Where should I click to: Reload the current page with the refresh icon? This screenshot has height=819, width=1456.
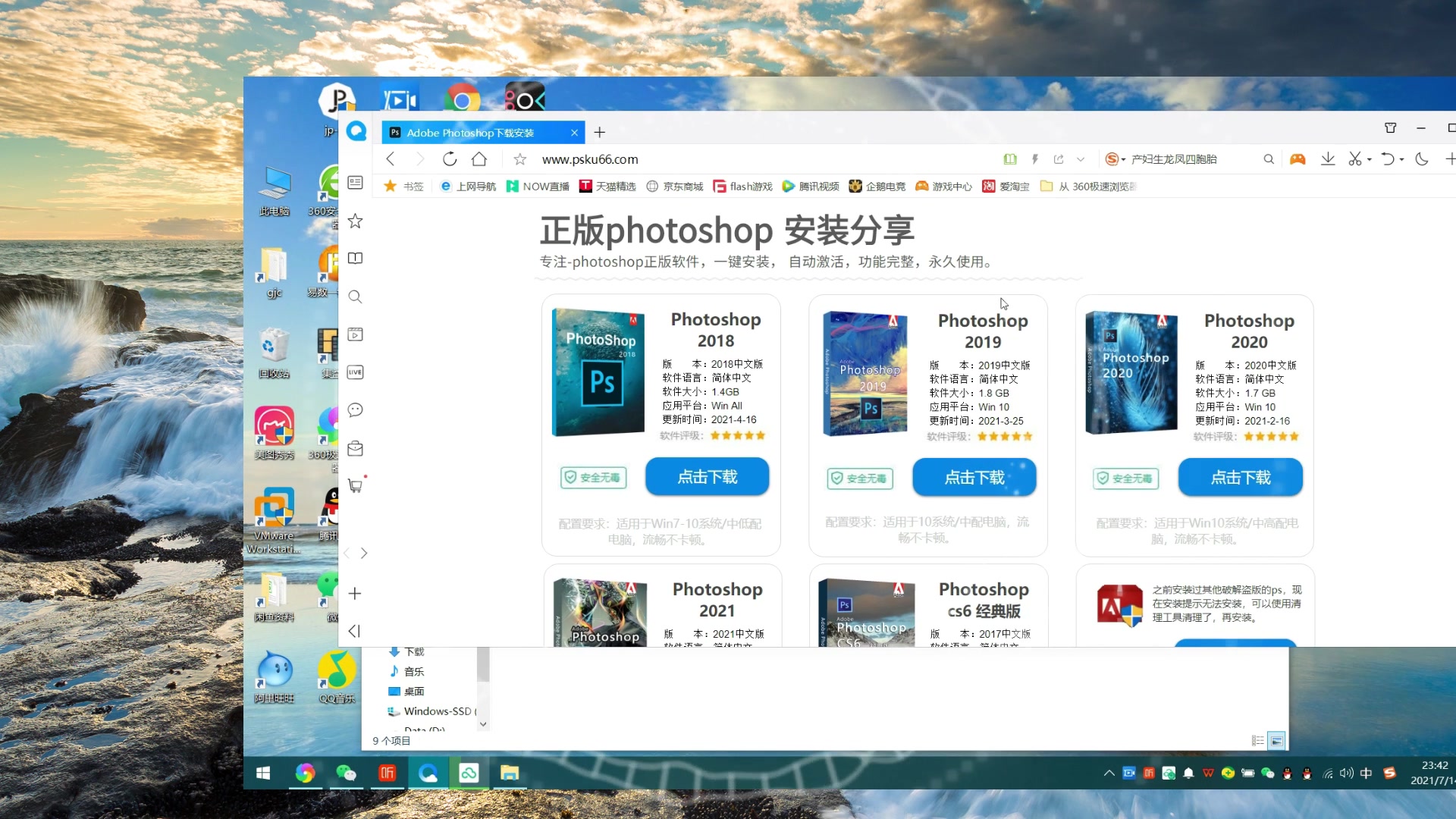point(450,159)
